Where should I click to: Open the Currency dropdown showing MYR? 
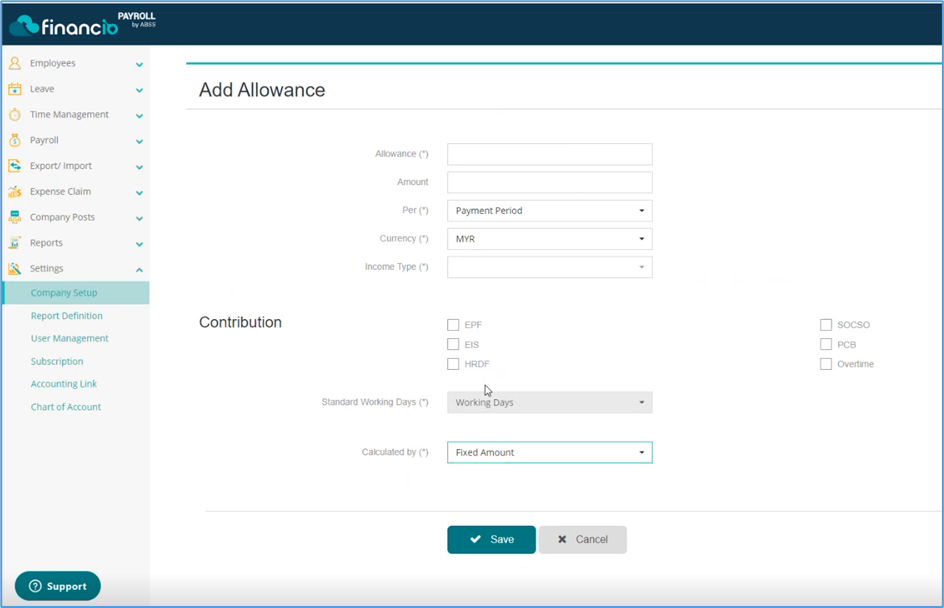click(x=549, y=239)
